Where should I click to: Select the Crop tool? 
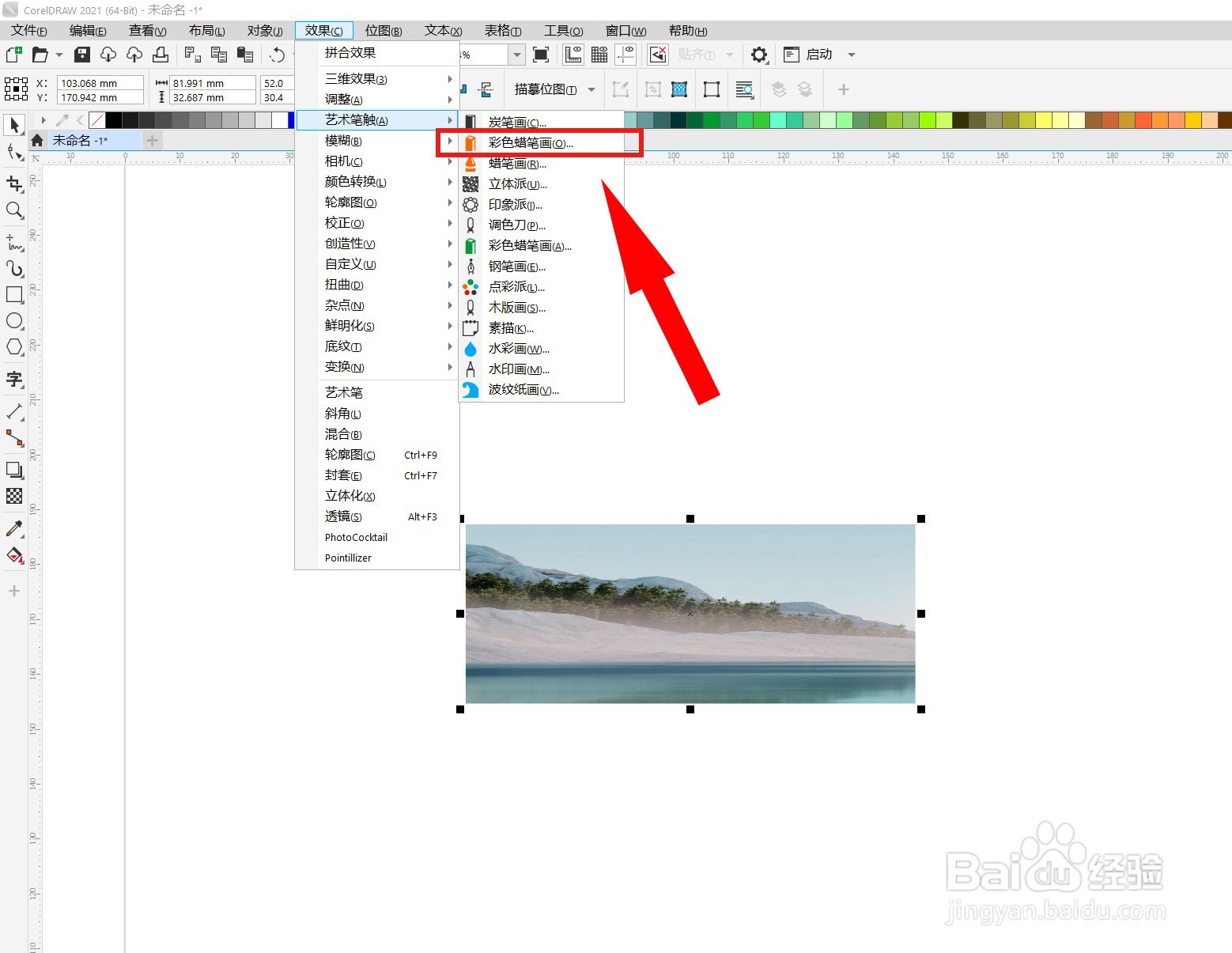(14, 183)
